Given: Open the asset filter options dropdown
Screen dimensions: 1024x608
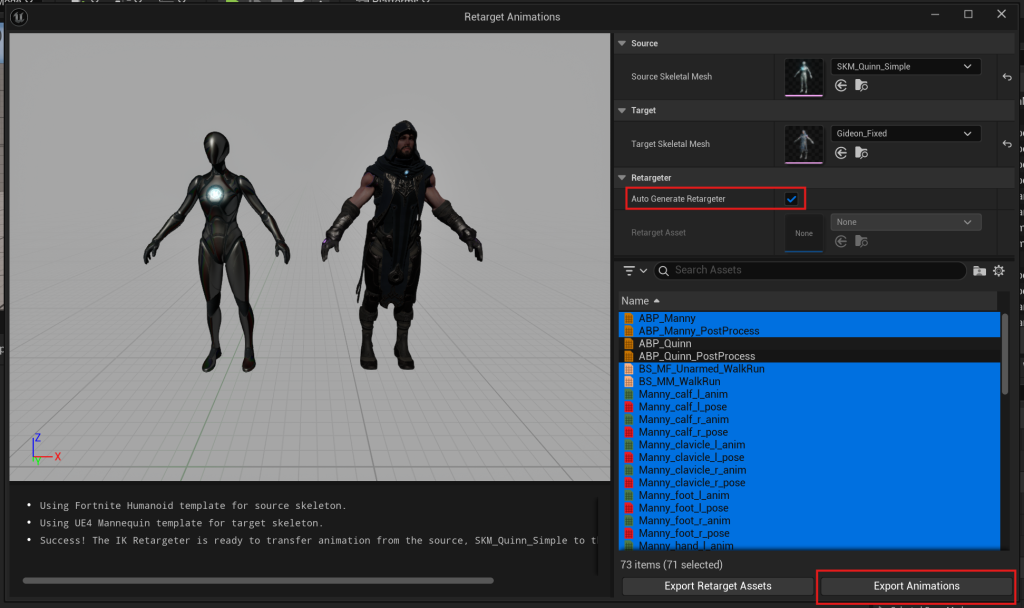Looking at the screenshot, I should (634, 270).
